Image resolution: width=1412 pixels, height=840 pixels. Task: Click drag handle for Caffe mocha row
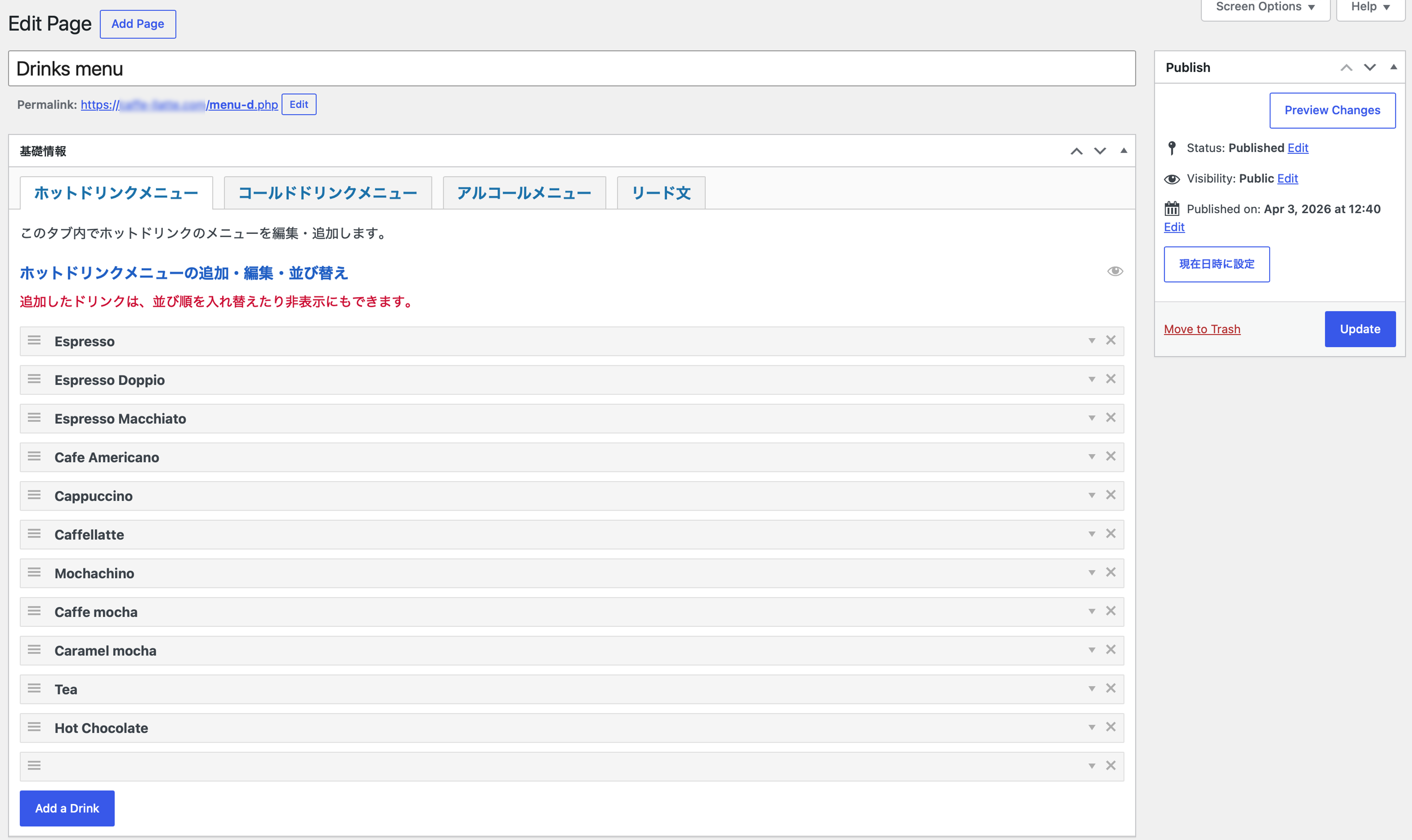[x=34, y=611]
